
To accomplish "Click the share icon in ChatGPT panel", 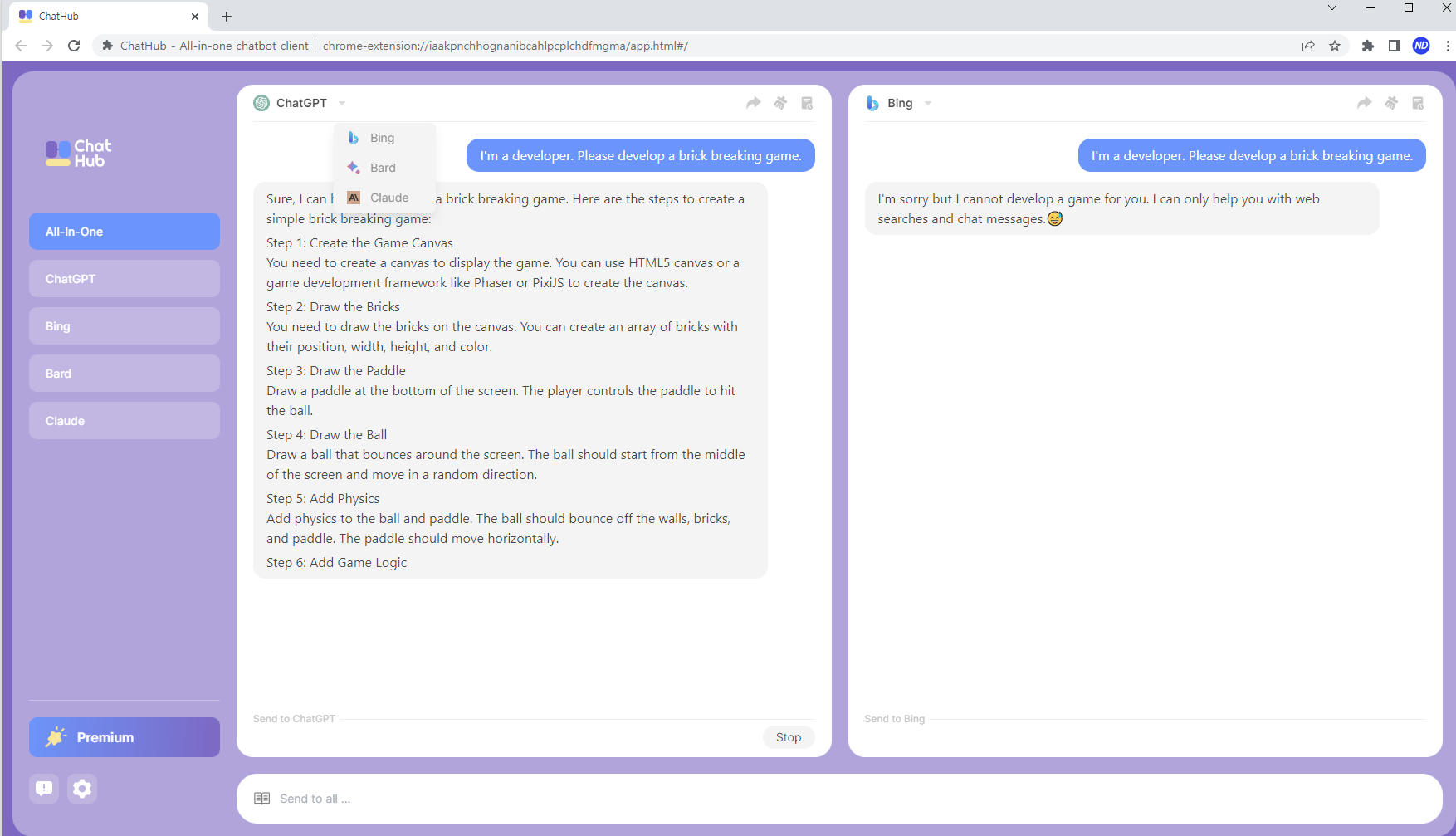I will pyautogui.click(x=753, y=103).
